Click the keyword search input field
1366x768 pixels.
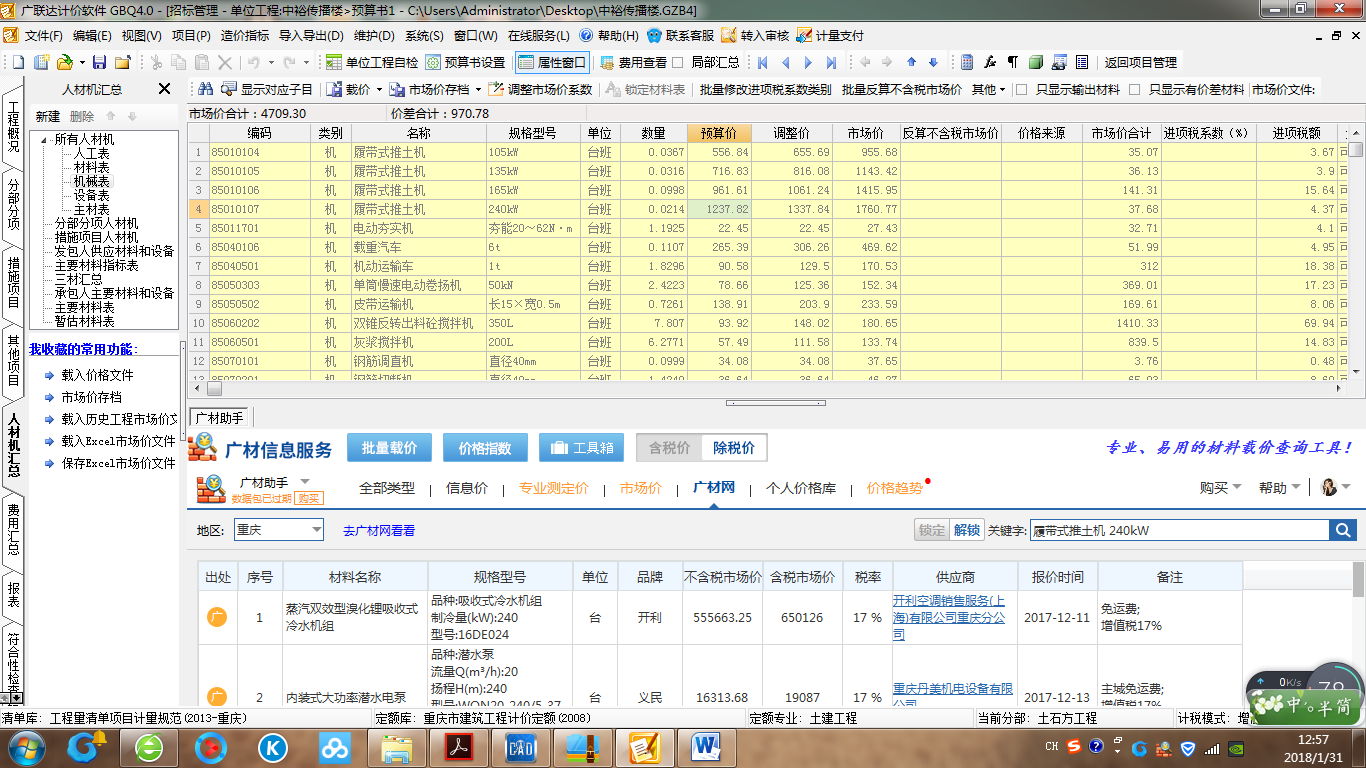[1179, 530]
